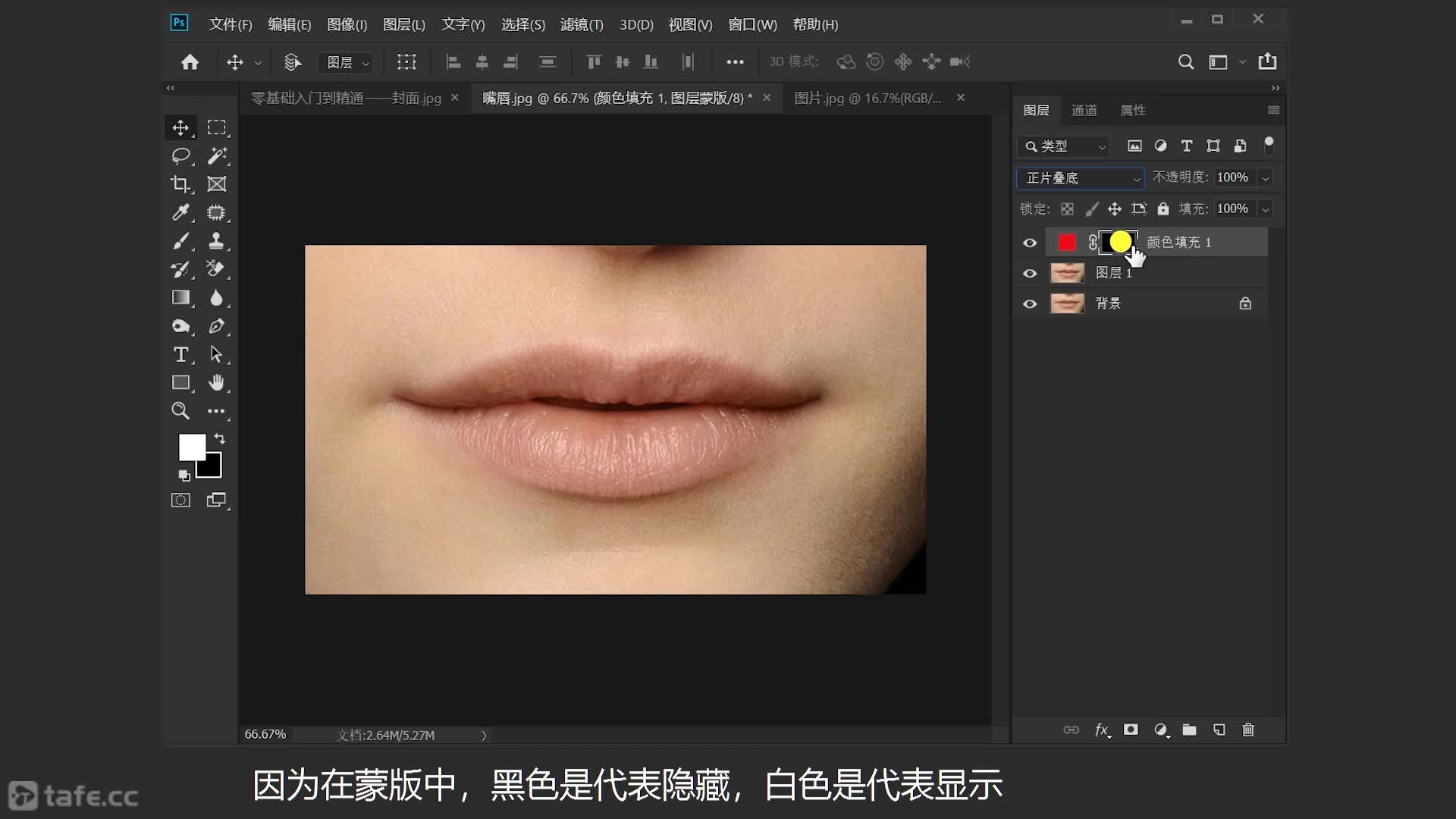Select the Magic Wand tool
The width and height of the screenshot is (1456, 819).
pos(217,155)
